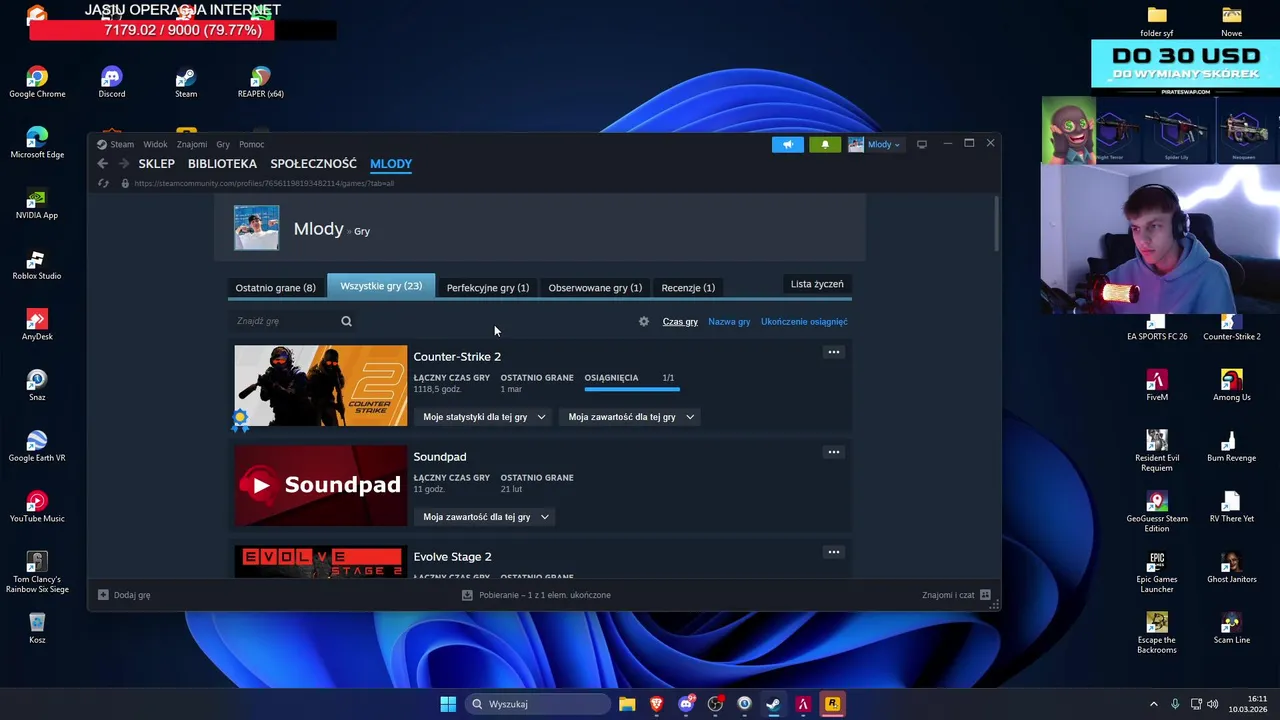Screen dimensions: 1280x720
Task: Open Google Earth VR desktop shortcut
Action: point(37,447)
